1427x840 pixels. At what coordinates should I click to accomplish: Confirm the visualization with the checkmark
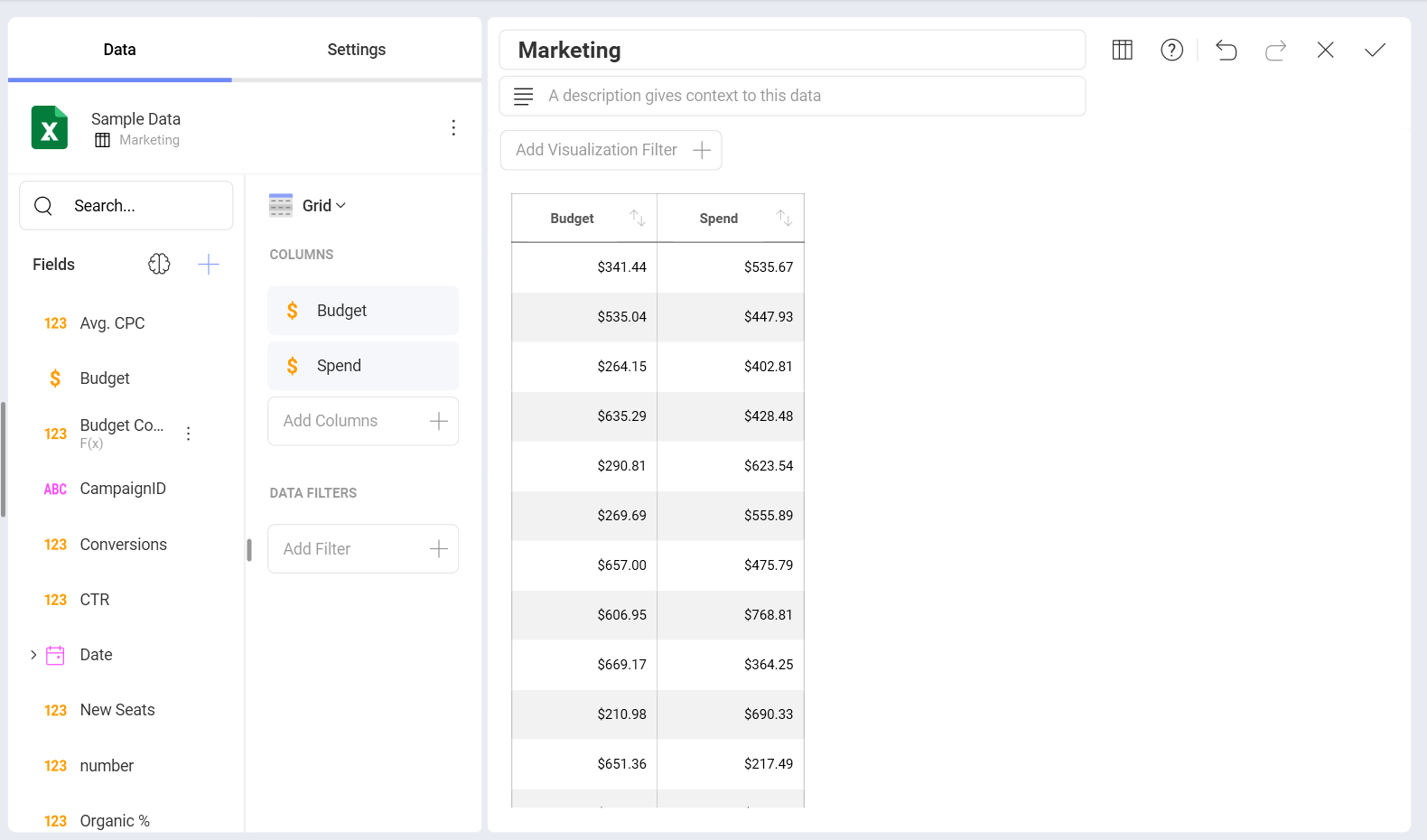point(1375,50)
